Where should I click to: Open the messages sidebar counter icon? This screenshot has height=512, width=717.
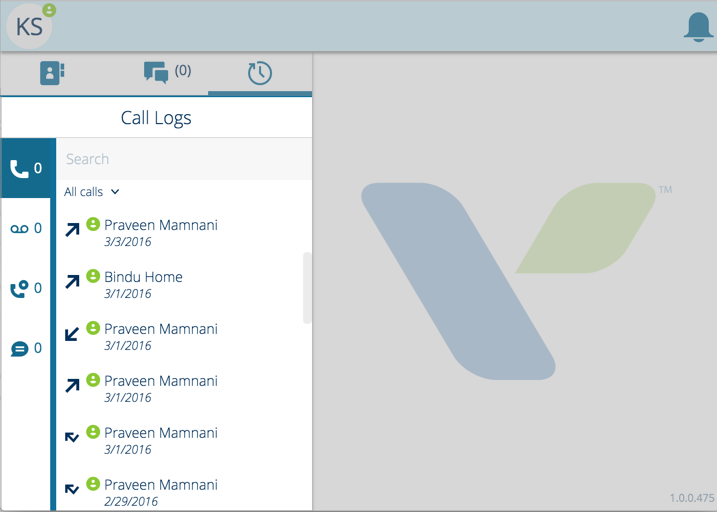click(26, 348)
